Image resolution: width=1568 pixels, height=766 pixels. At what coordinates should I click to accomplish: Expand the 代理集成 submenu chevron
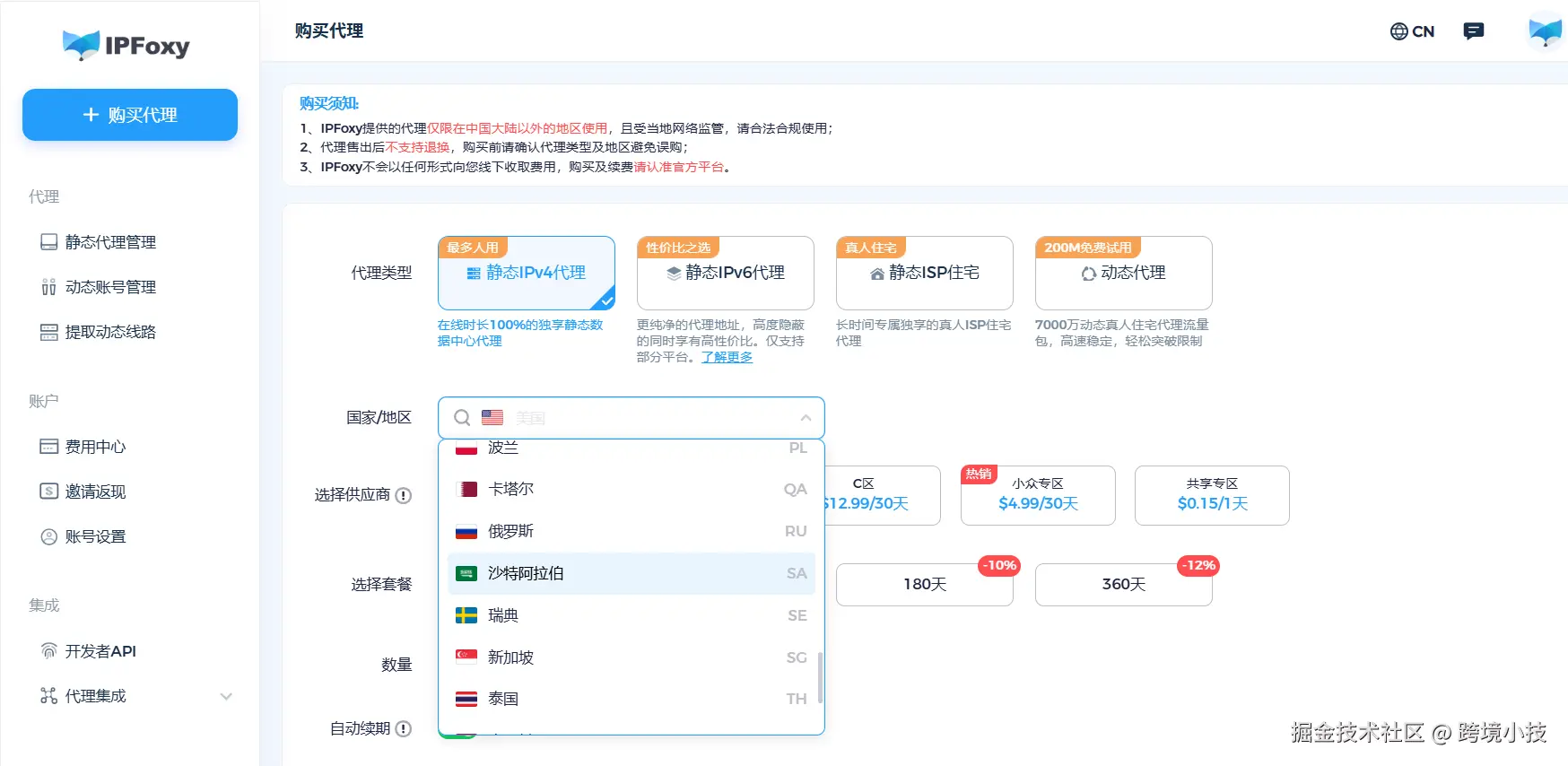click(x=226, y=696)
